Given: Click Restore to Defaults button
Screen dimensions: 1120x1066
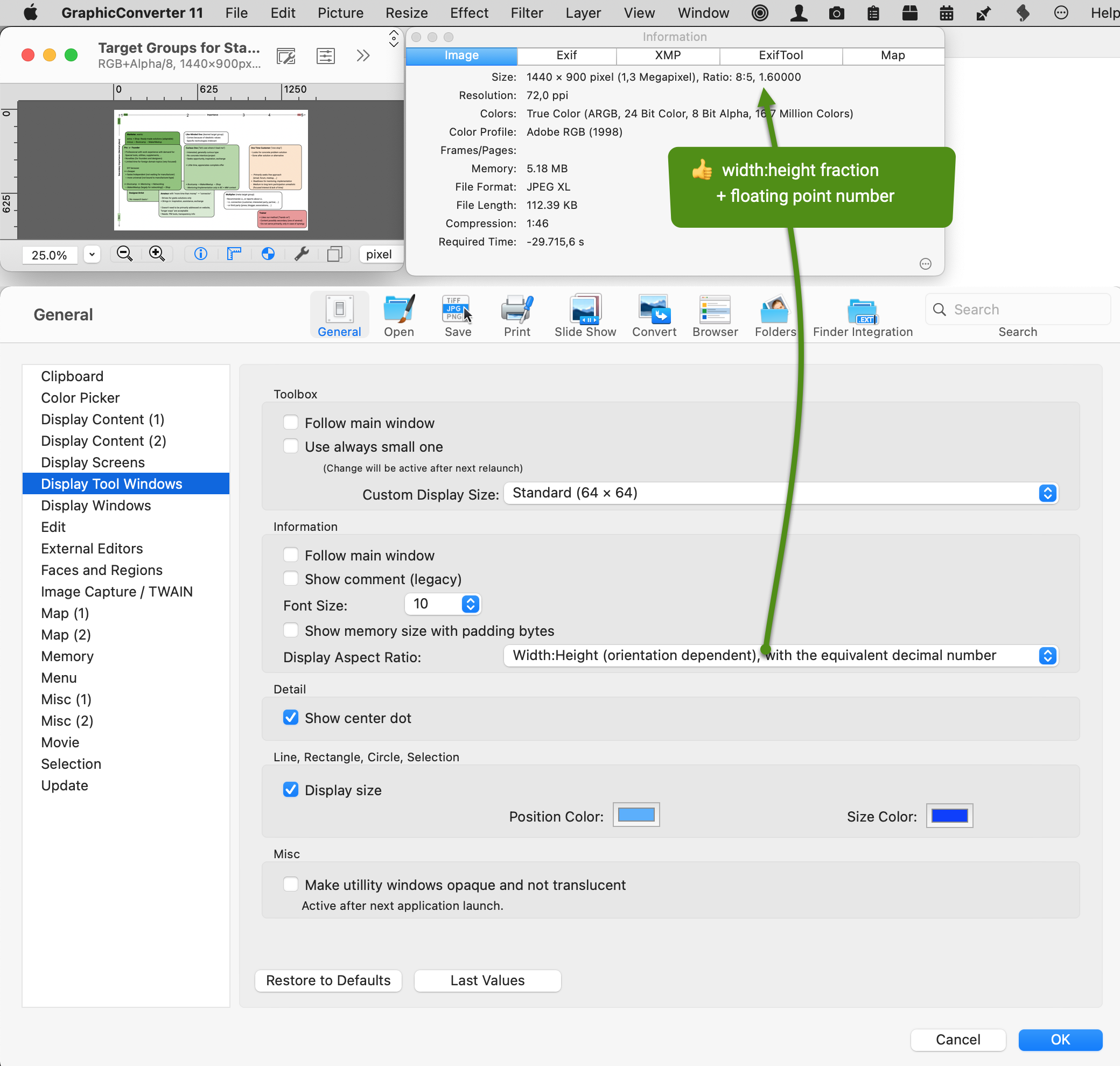Looking at the screenshot, I should coord(328,980).
